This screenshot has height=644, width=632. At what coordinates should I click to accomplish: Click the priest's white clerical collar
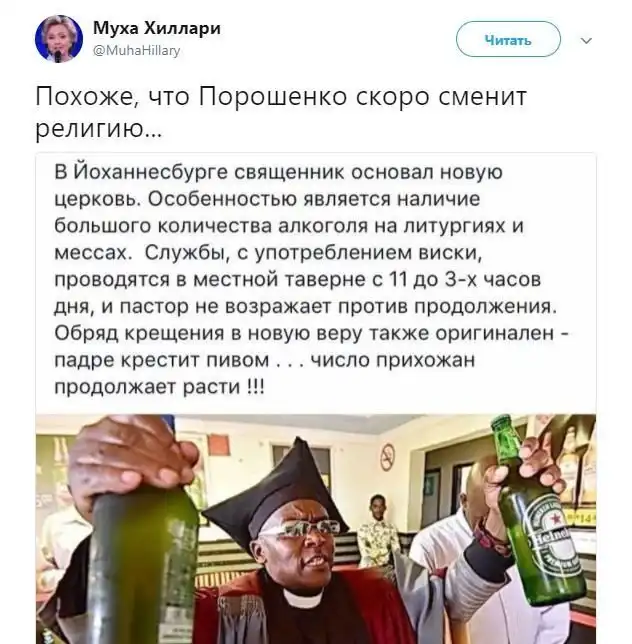click(302, 598)
